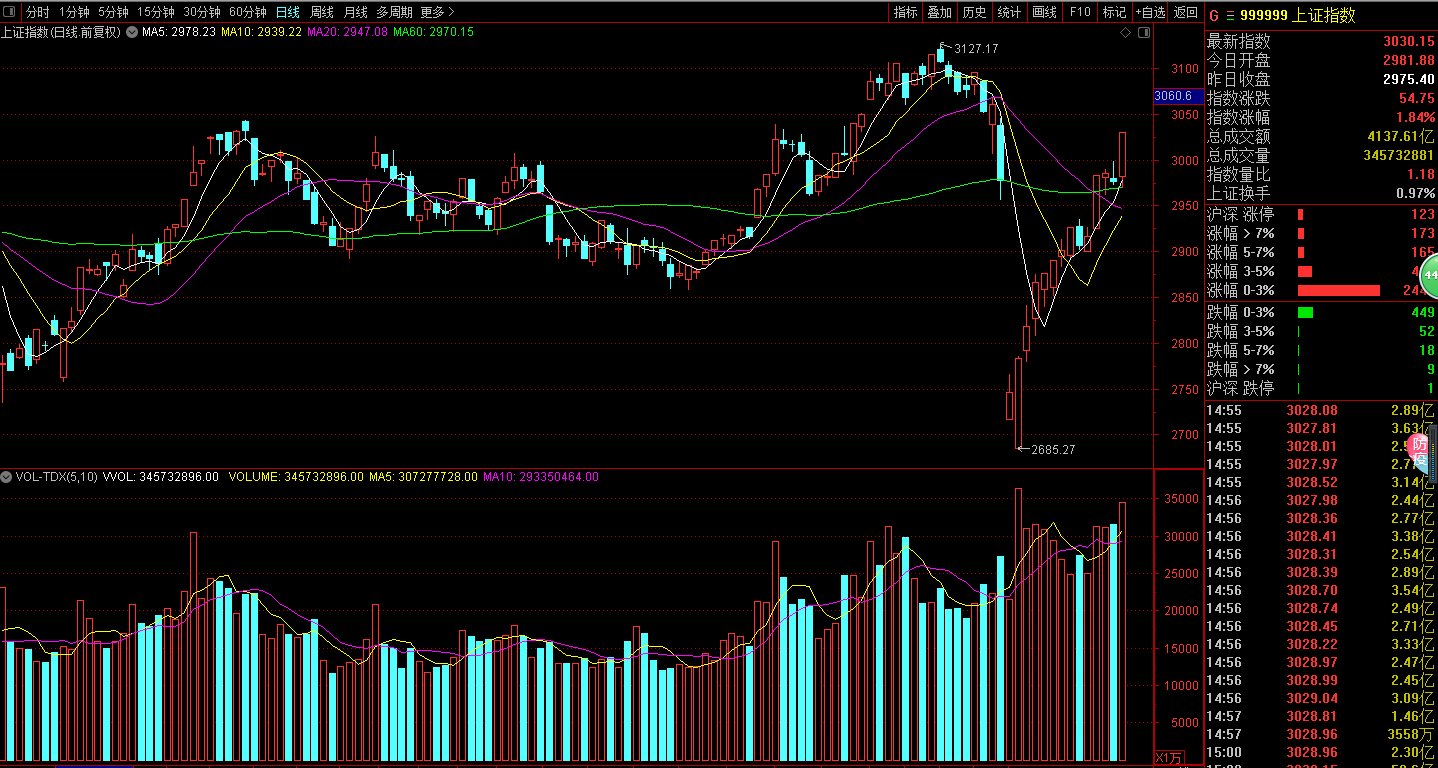This screenshot has width=1438, height=768.
Task: Click the 指数涨跌 54.75 row
Action: pyautogui.click(x=1321, y=99)
